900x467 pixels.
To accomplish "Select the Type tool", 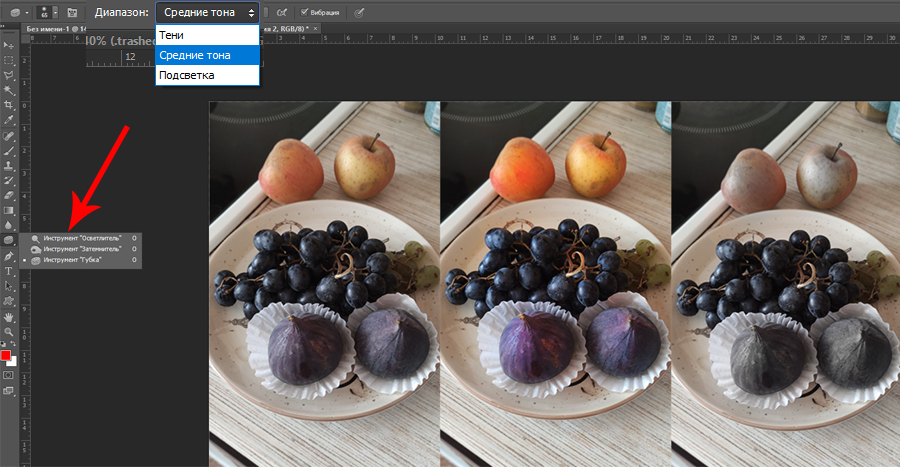I will [8, 270].
